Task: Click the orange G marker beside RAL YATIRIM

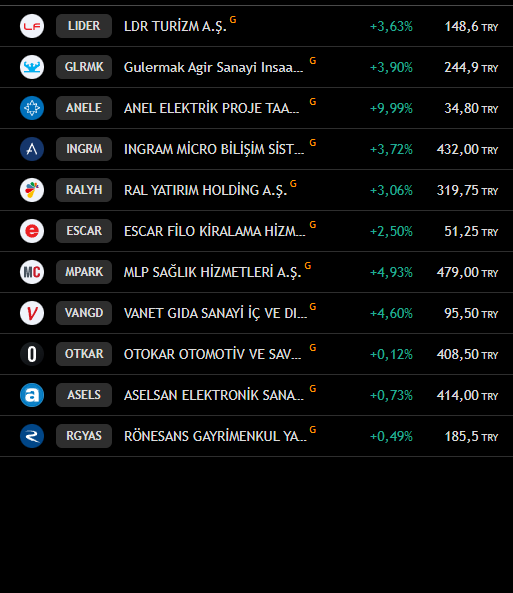Action: pyautogui.click(x=293, y=183)
